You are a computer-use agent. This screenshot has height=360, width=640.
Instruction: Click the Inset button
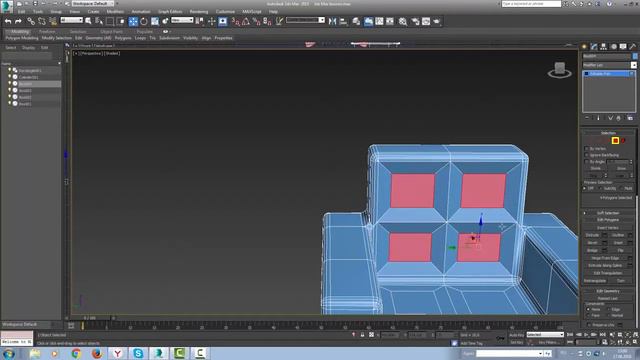[x=618, y=242]
